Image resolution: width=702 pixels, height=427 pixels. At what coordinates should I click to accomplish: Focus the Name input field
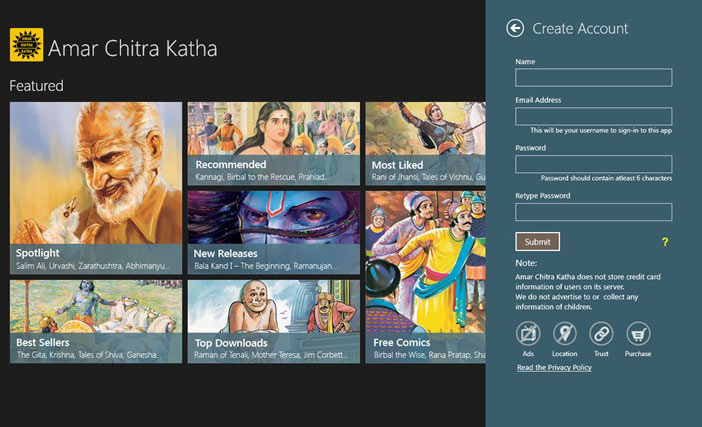pyautogui.click(x=594, y=77)
